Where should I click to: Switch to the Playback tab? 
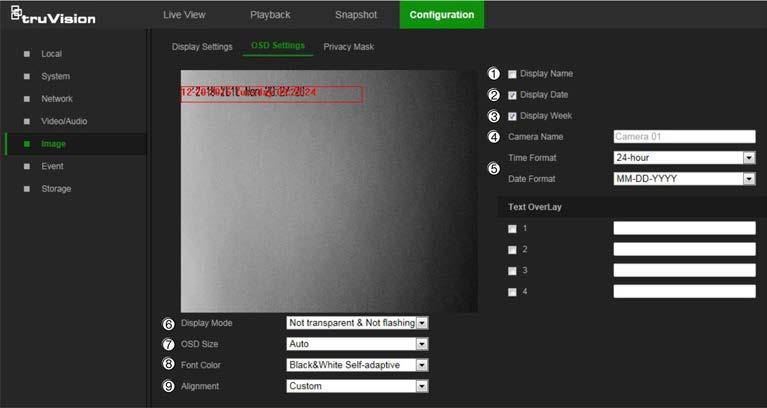[x=270, y=15]
